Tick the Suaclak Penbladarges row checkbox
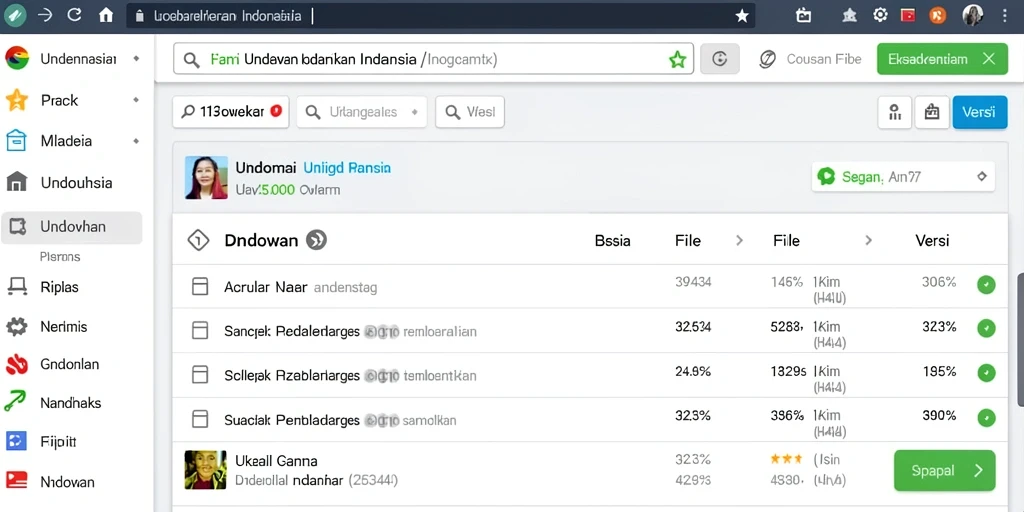 (x=200, y=419)
